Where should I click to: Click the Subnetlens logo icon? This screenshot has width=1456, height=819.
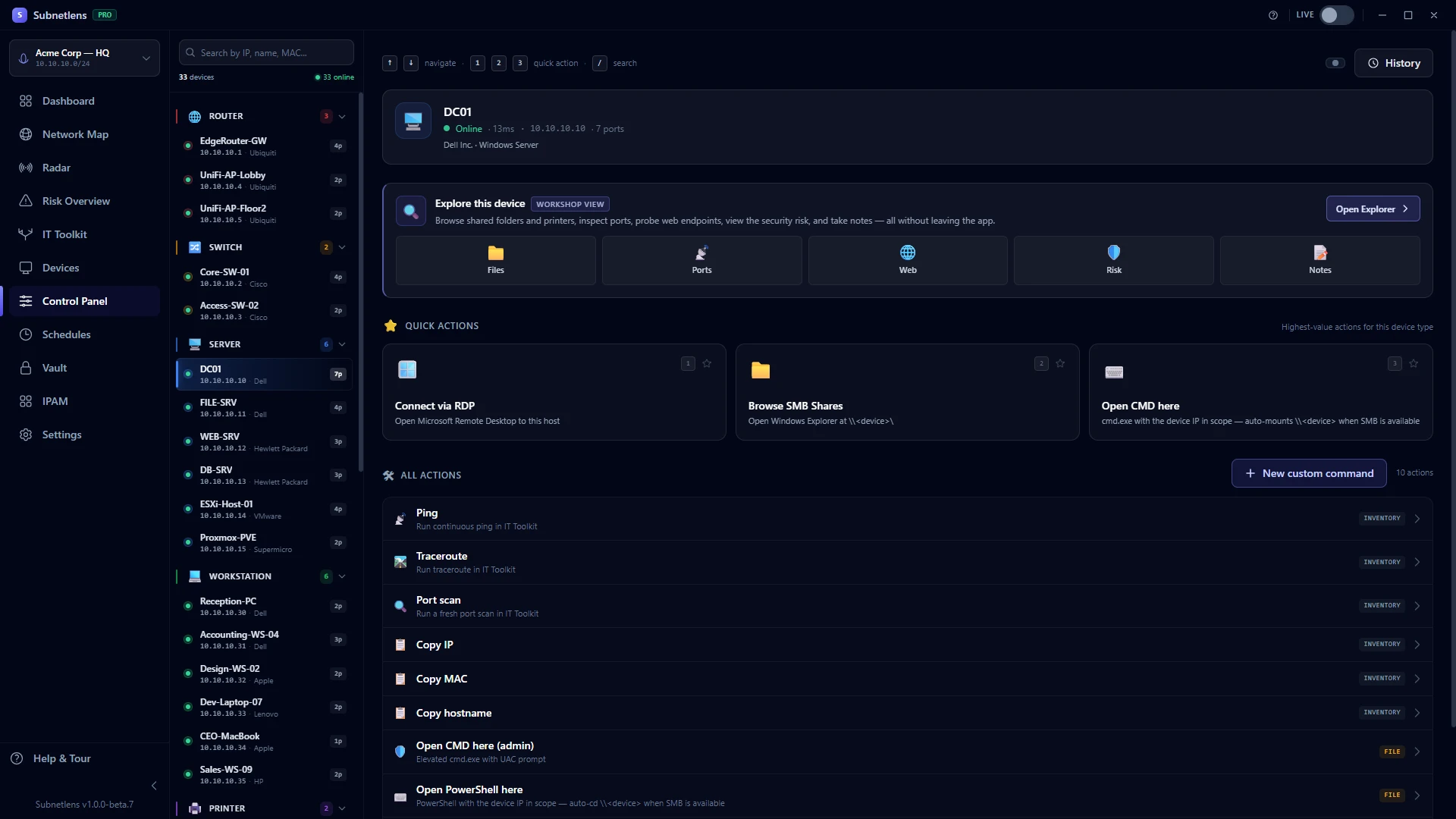pos(20,15)
